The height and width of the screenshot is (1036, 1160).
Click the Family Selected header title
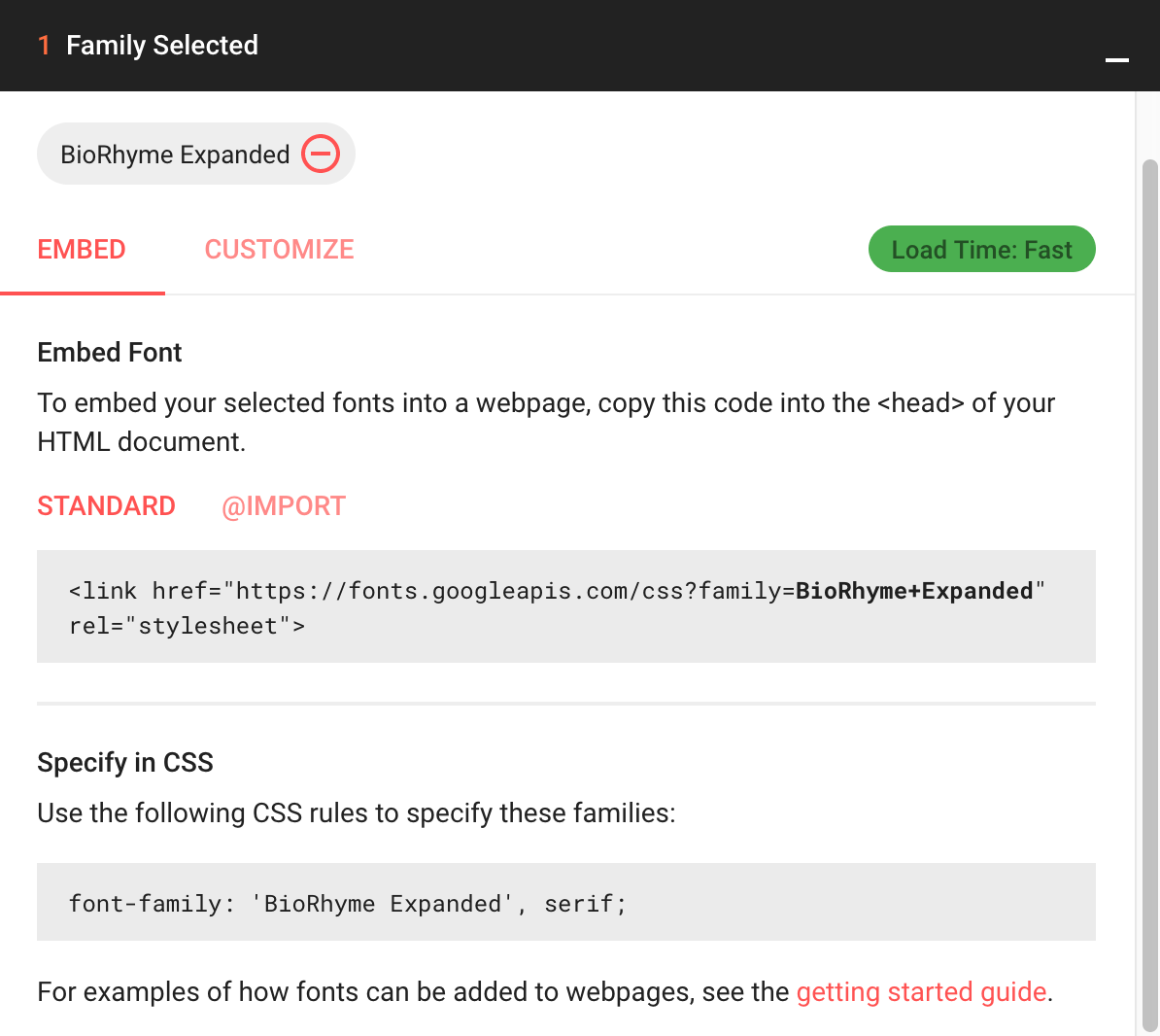coord(162,45)
